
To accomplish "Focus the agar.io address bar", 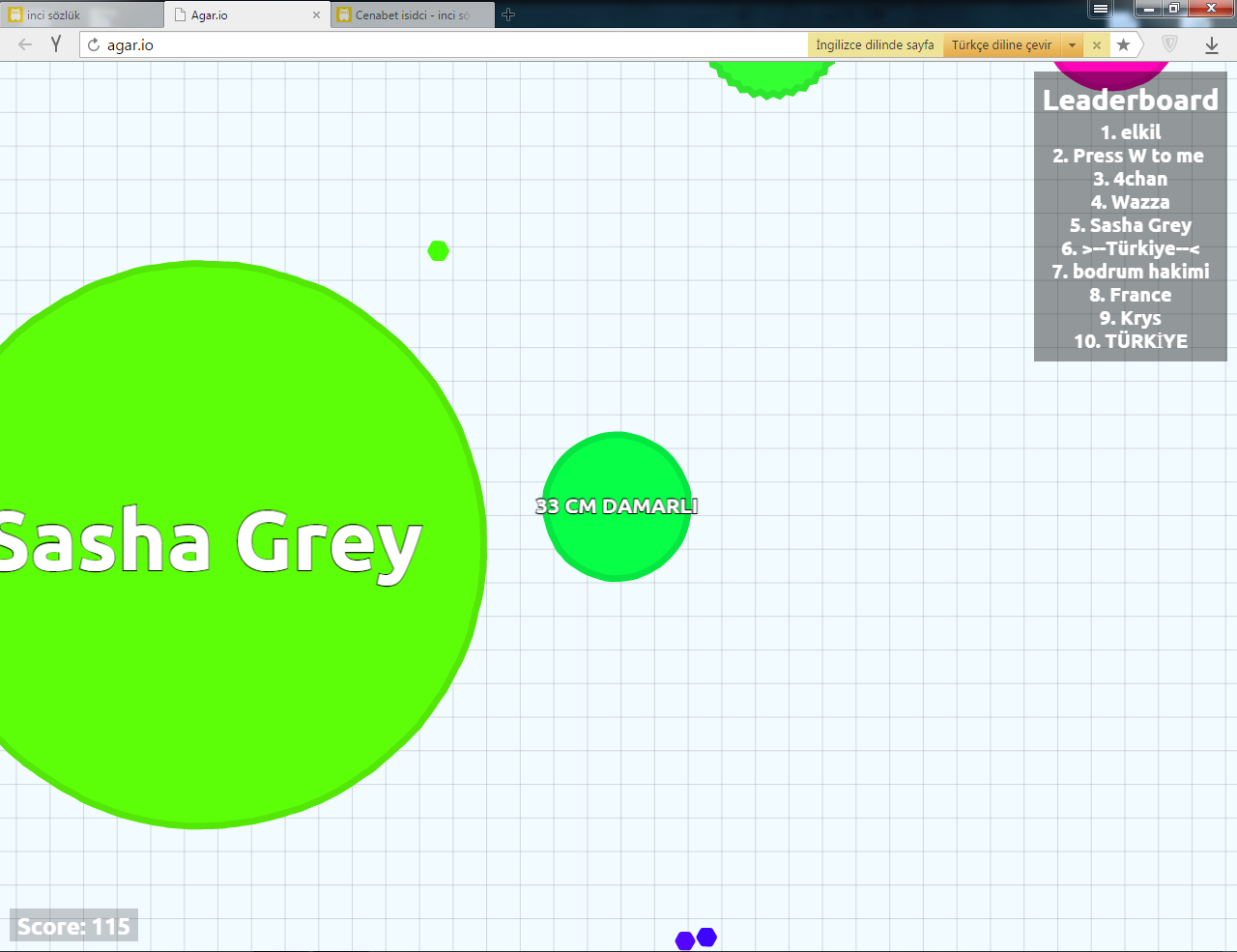I will (x=445, y=44).
